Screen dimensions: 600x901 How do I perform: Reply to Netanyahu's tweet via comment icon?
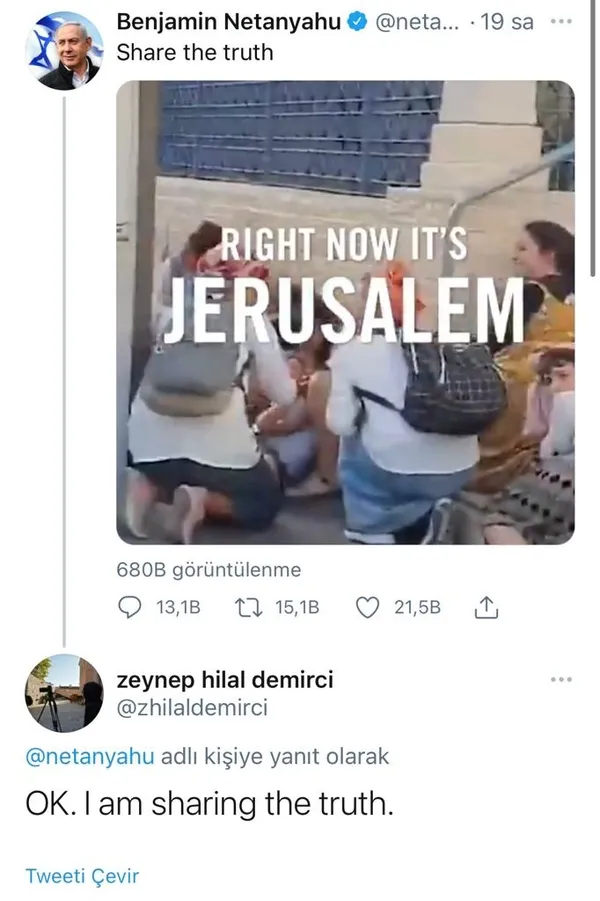(131, 607)
